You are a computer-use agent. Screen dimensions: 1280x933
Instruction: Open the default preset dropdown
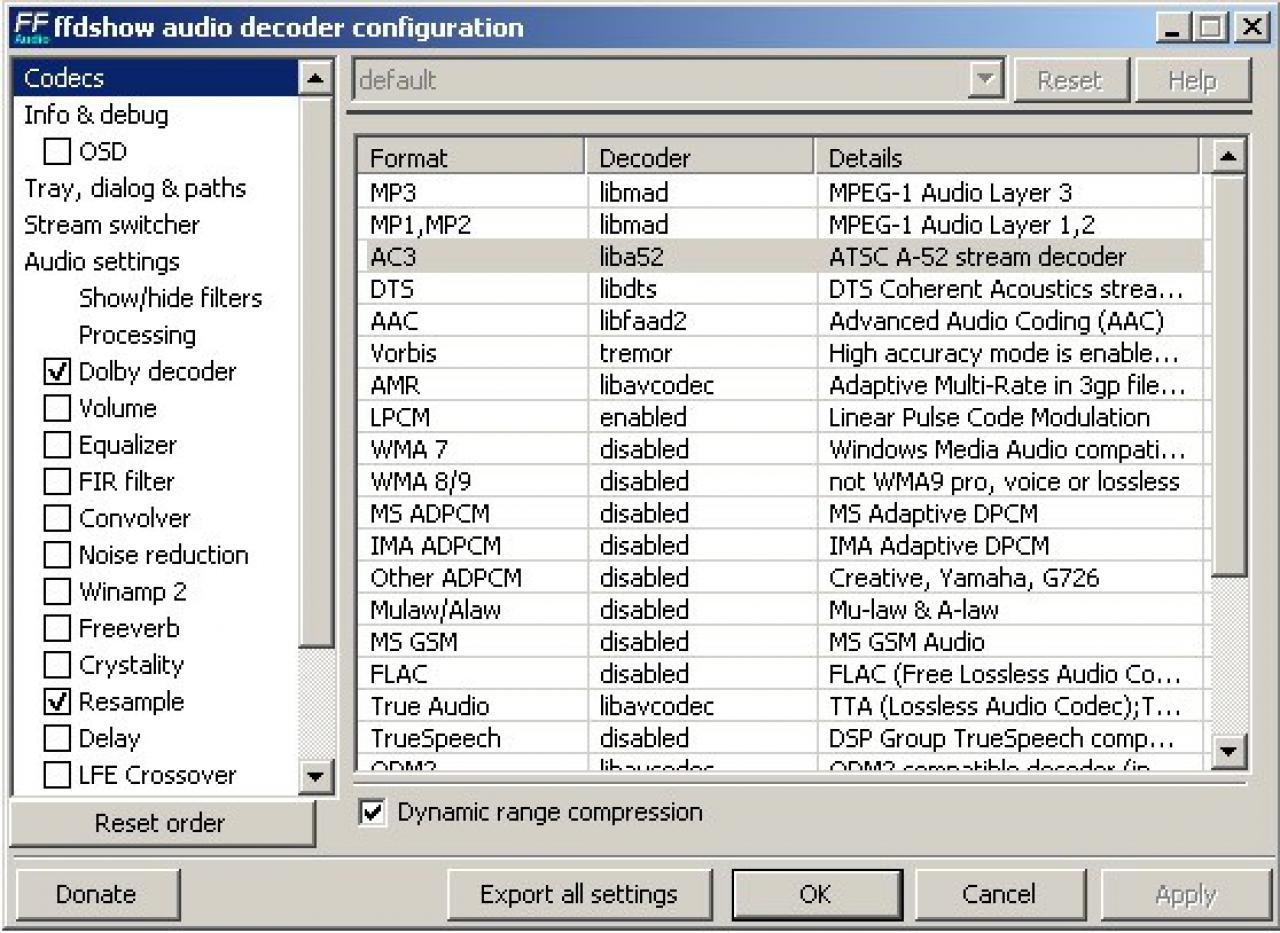point(987,80)
